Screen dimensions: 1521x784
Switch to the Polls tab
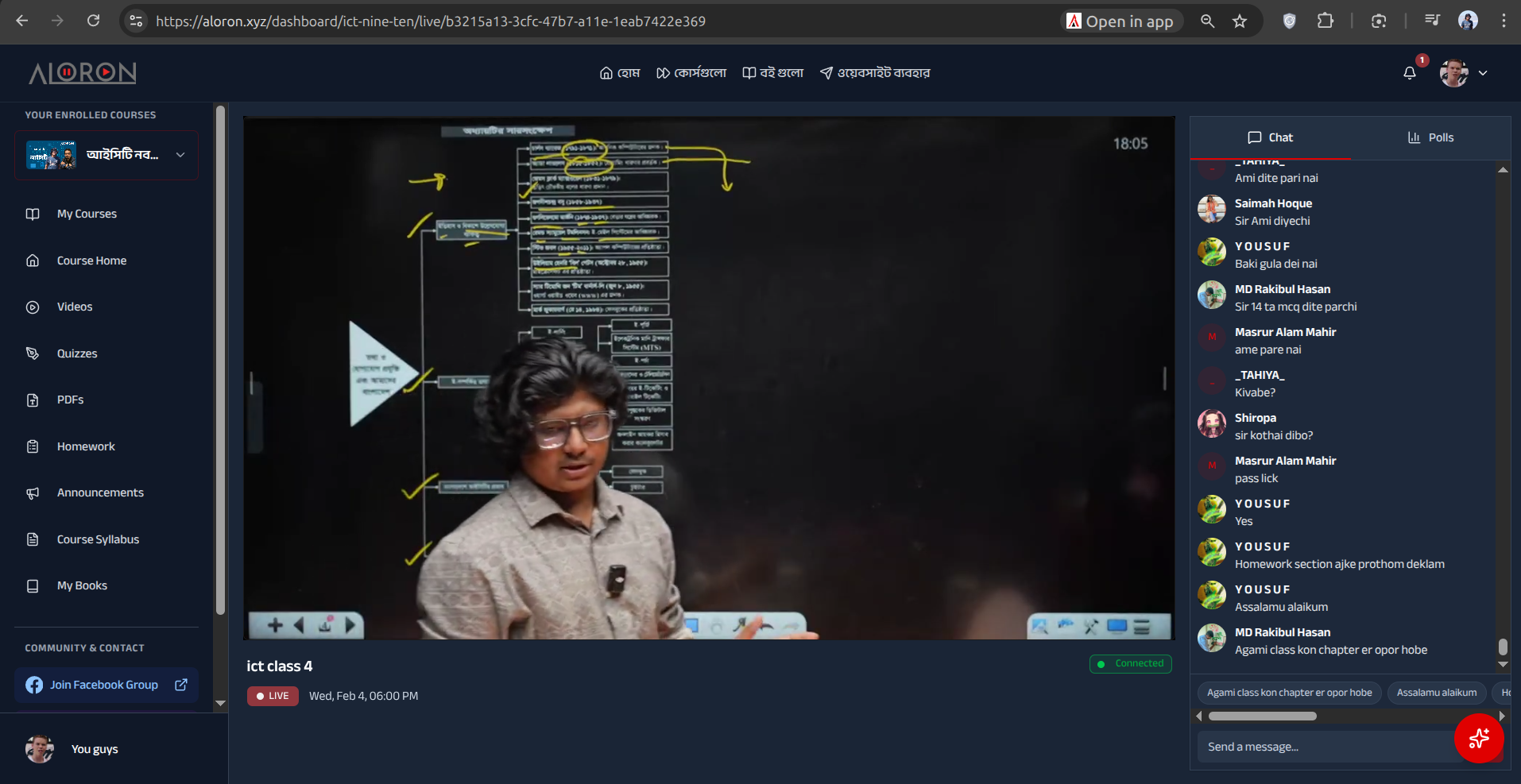click(x=1430, y=137)
